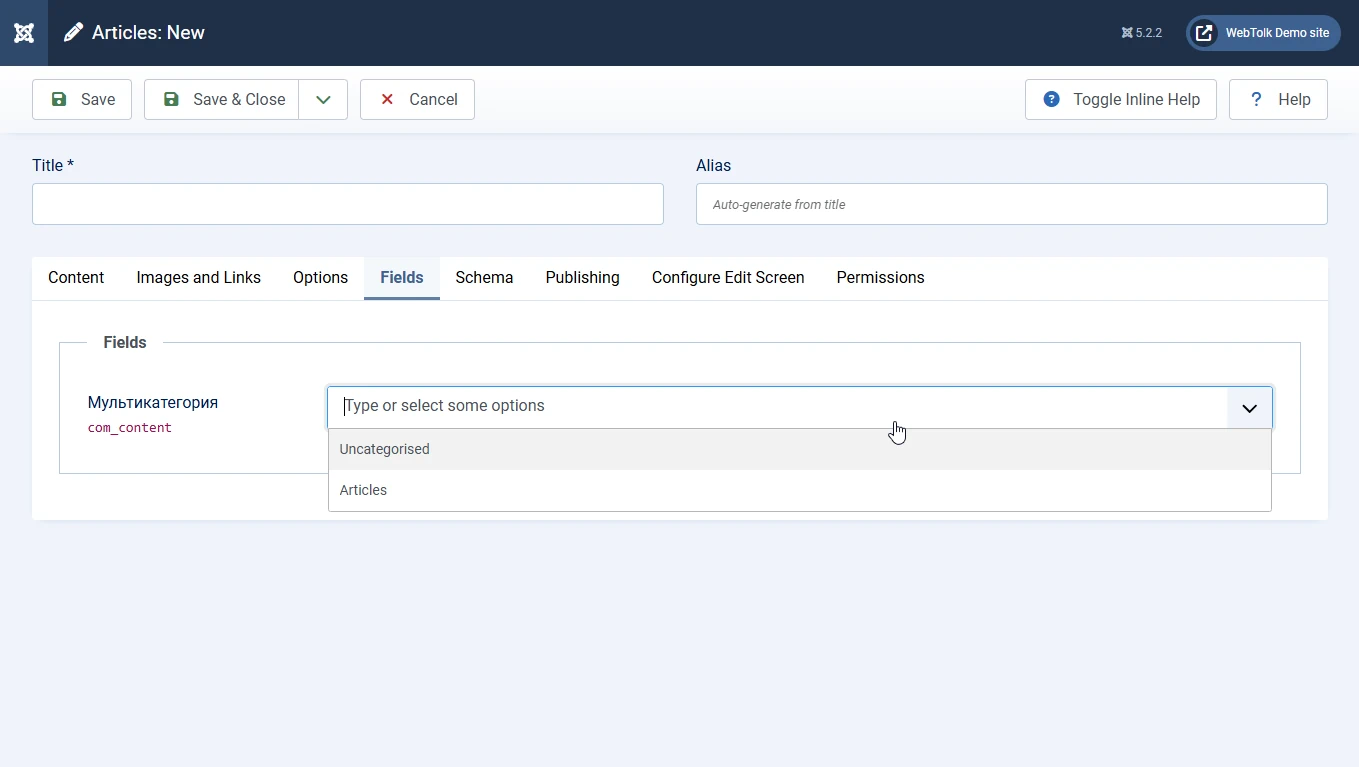Choose the Uncategorised option

[x=800, y=449]
